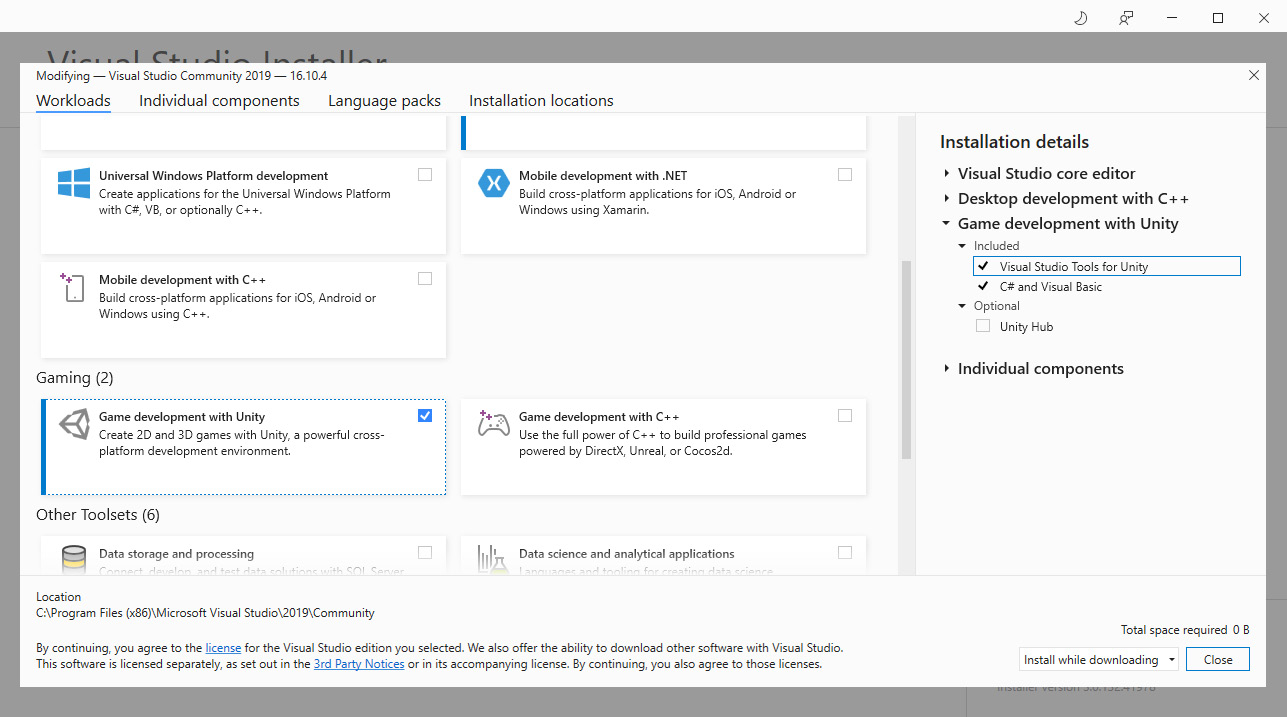Check Data storage and processing workload

coord(425,552)
